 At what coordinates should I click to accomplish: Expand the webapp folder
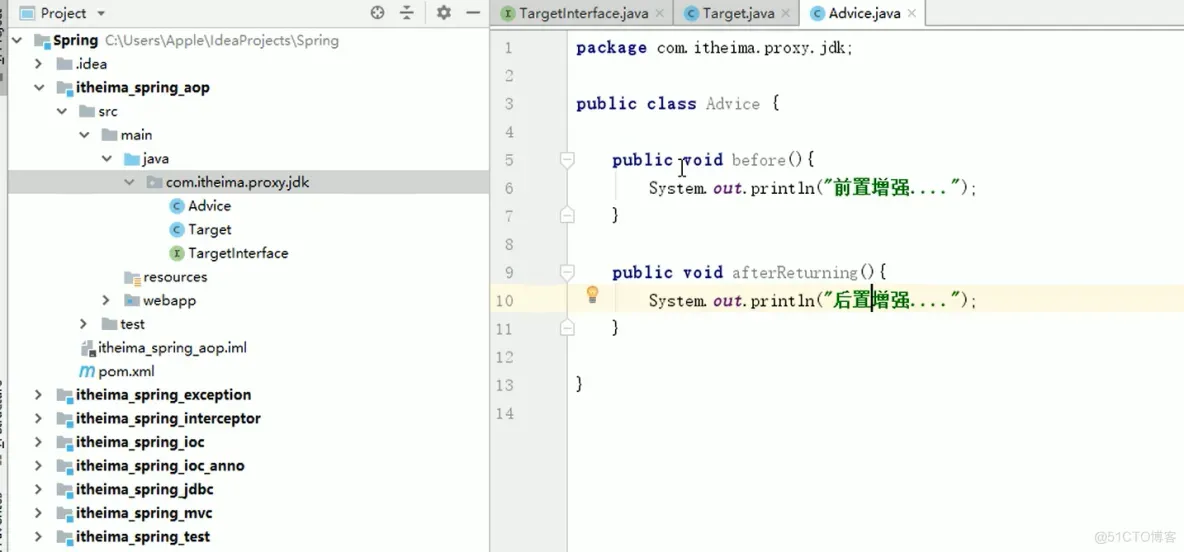click(106, 301)
